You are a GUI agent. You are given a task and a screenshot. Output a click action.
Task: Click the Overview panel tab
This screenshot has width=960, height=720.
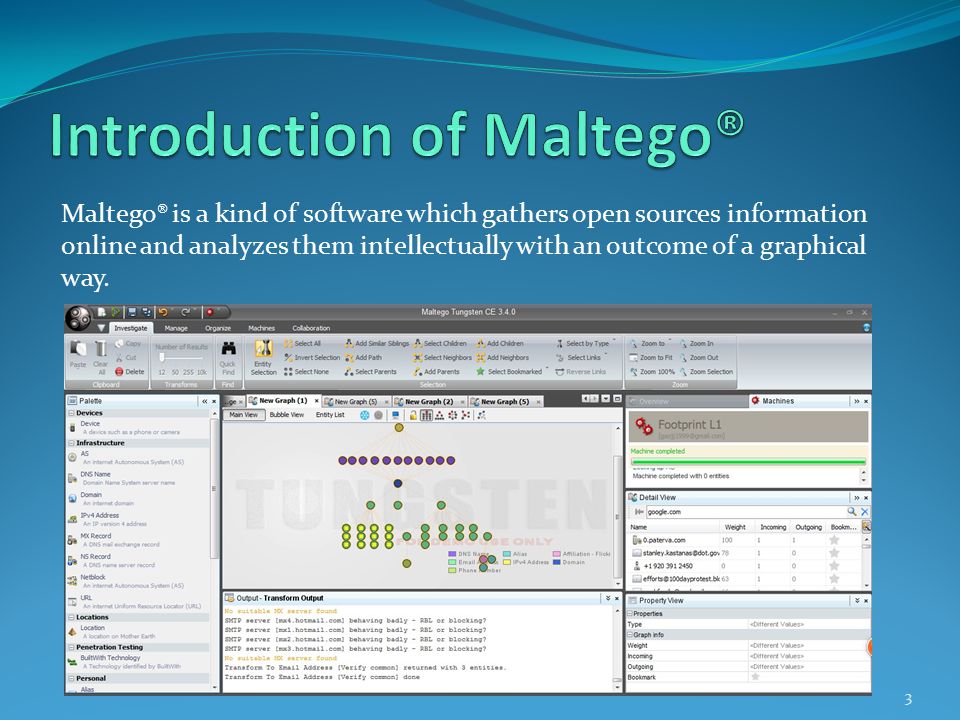pos(686,402)
